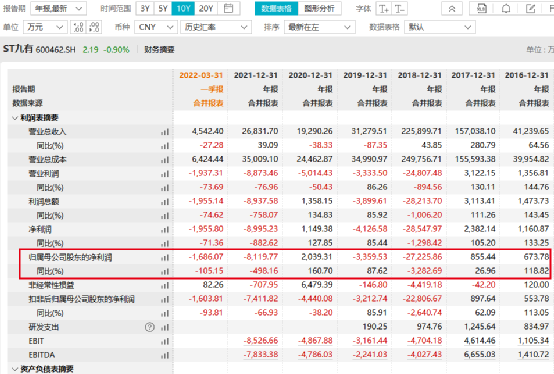The height and width of the screenshot is (374, 554).
Task: Decrease font size with T- icon
Action: (x=400, y=9)
